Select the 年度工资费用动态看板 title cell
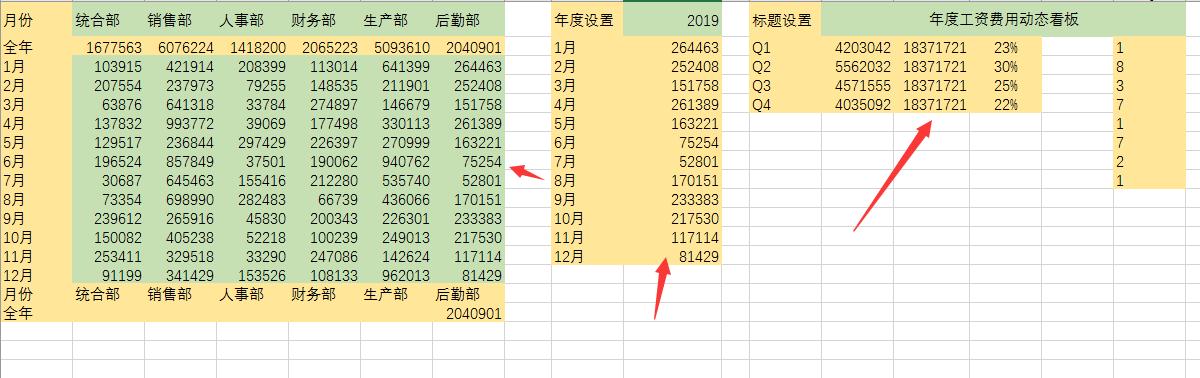This screenshot has width=1200, height=378. point(1003,20)
